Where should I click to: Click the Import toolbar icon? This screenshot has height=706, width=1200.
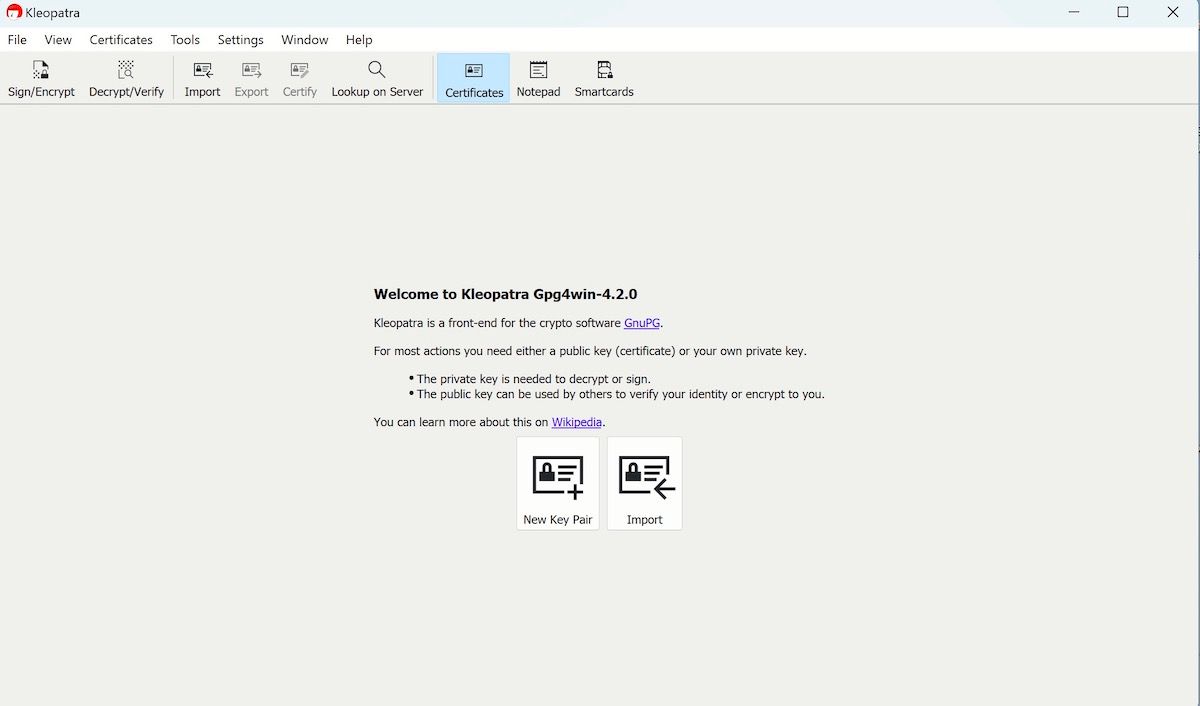202,79
